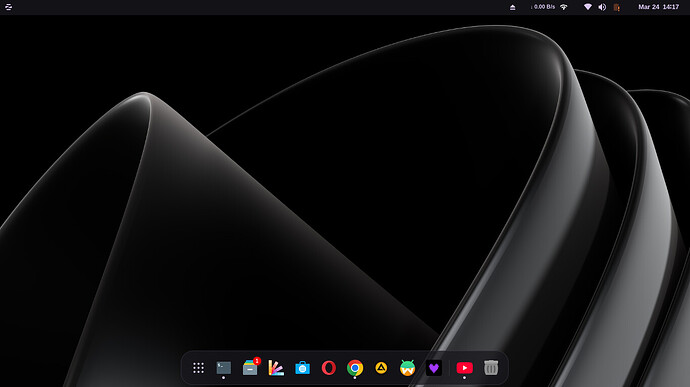Click the WiFi icon beside the speed readout
The image size is (690, 387).
tap(564, 7)
